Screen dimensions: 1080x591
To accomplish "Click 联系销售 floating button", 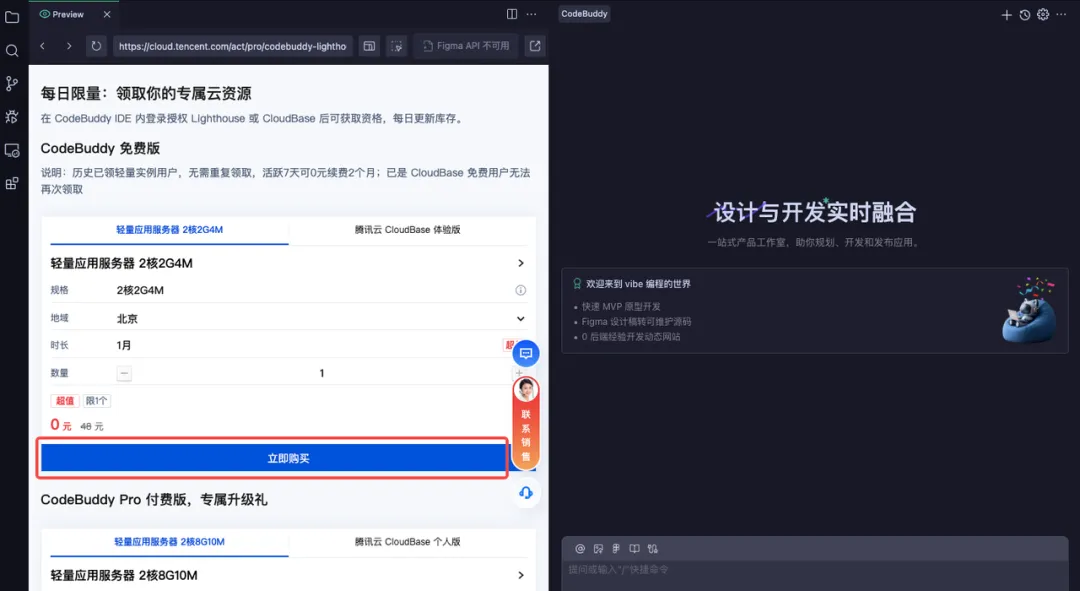I will 526,424.
